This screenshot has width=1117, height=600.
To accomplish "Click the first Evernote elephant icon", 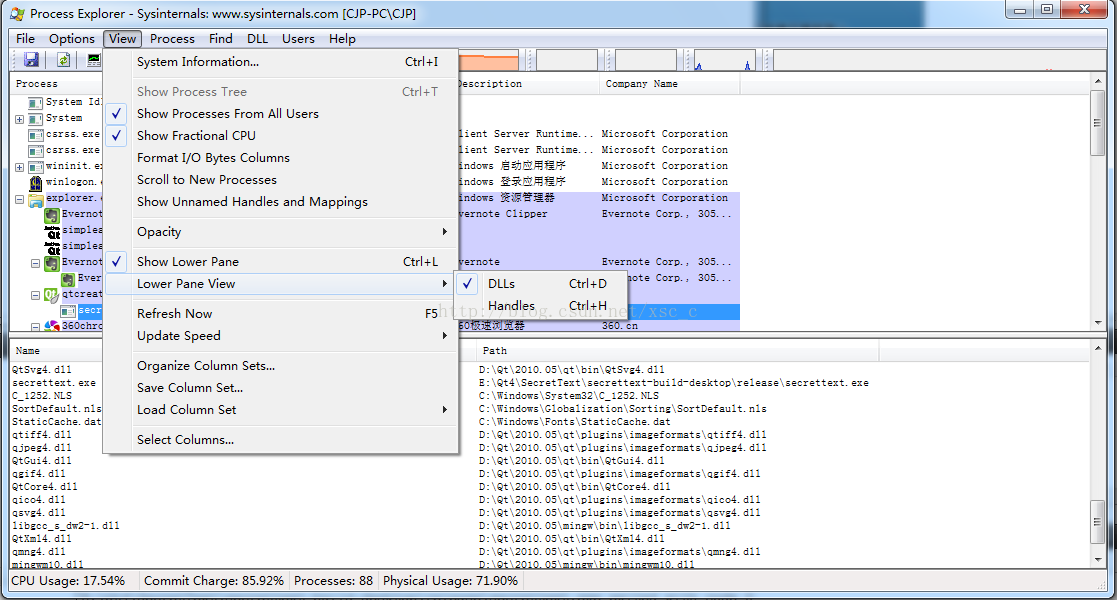I will click(x=51, y=214).
